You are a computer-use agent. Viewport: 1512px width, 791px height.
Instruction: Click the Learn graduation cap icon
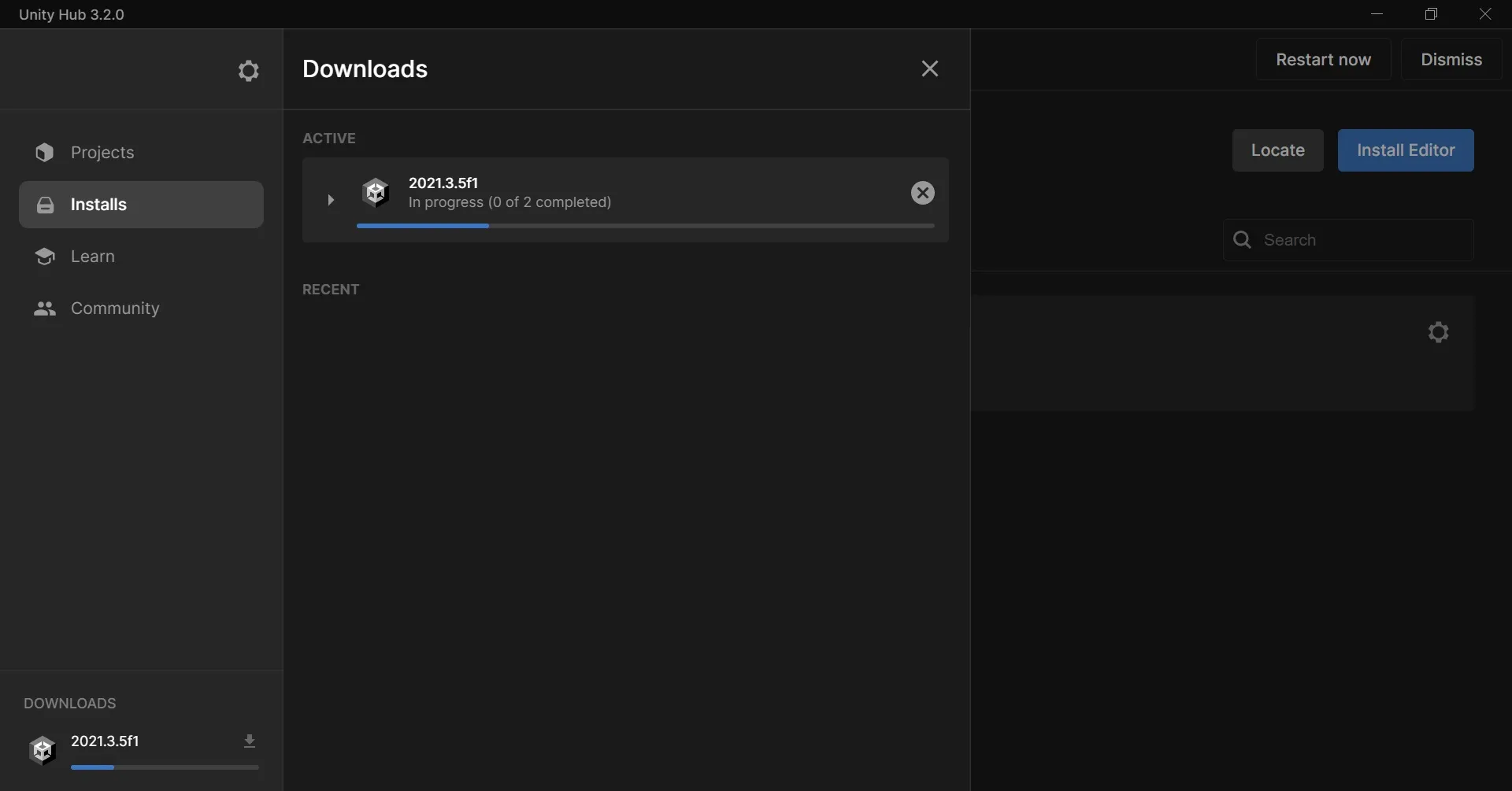pyautogui.click(x=45, y=257)
